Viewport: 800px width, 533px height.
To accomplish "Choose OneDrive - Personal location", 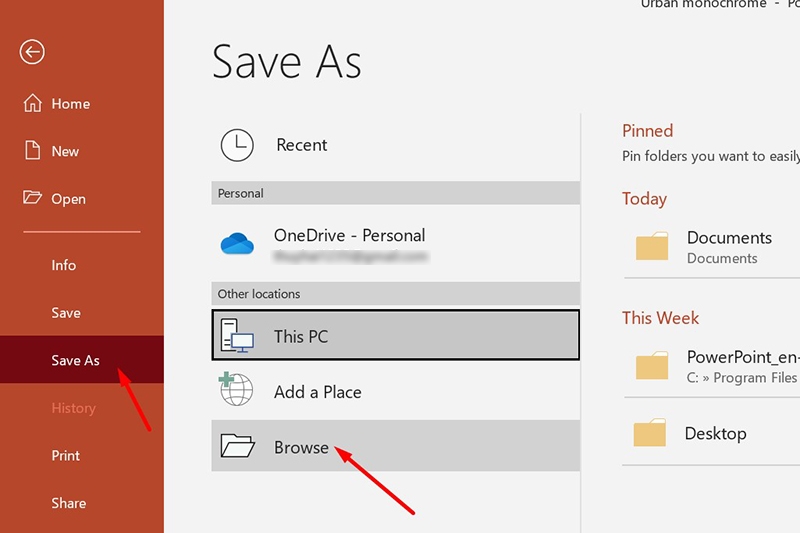I will [x=349, y=235].
